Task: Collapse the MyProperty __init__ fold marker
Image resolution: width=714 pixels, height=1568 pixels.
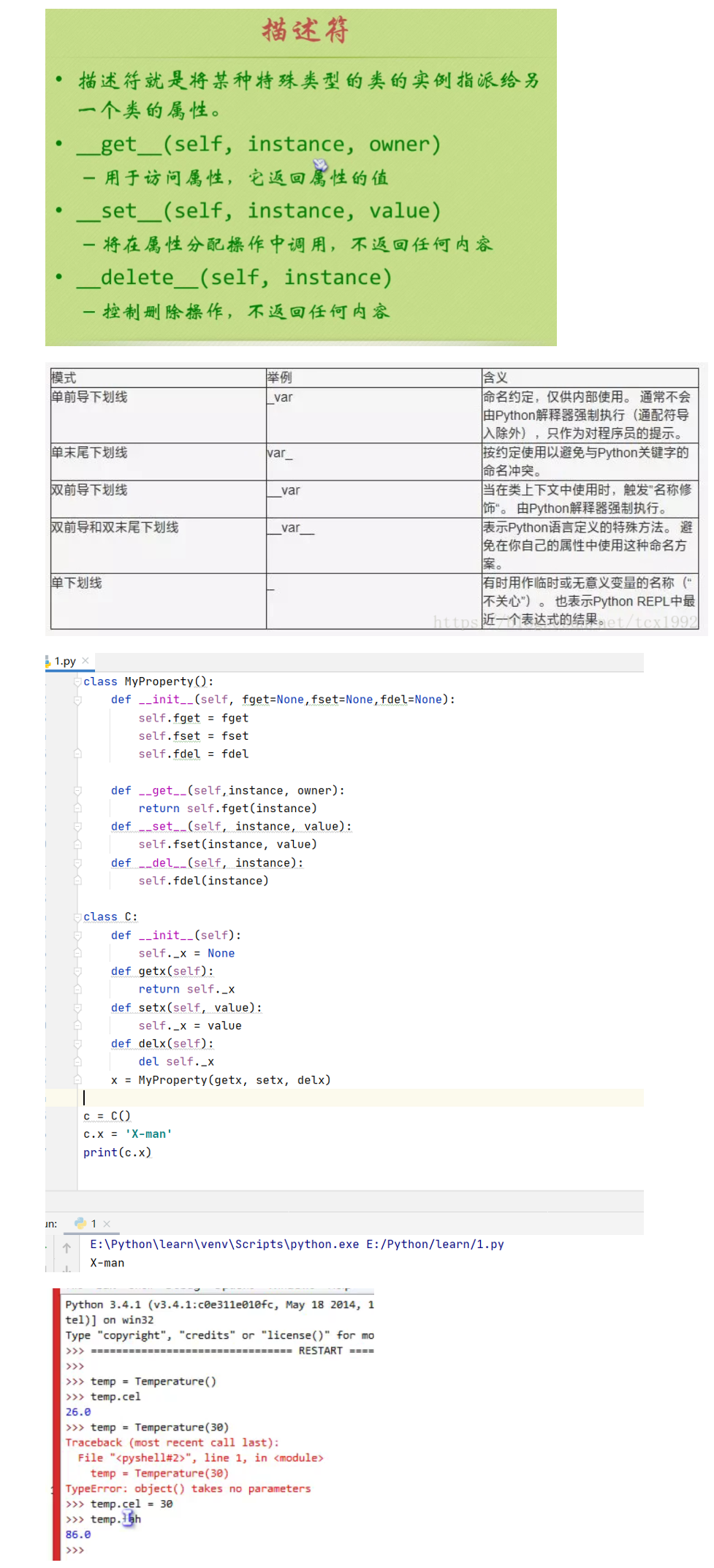Action: [x=77, y=700]
